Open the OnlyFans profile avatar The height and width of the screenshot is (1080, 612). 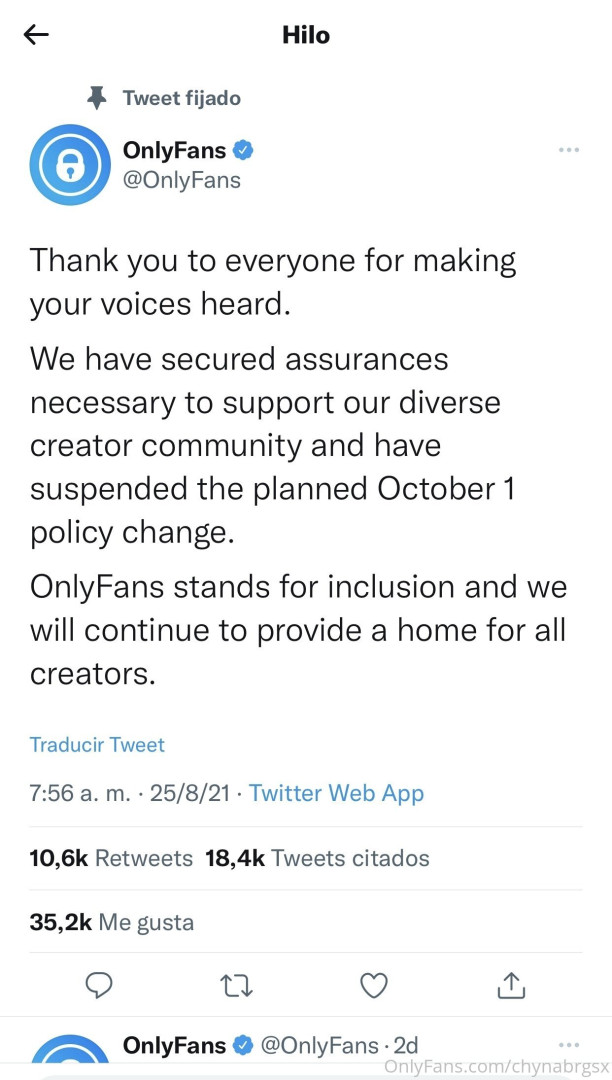point(69,165)
